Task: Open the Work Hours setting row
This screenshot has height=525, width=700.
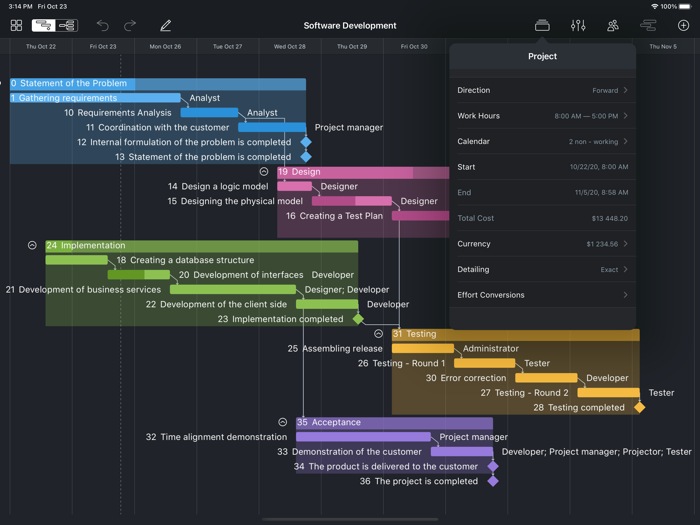Action: pyautogui.click(x=542, y=116)
